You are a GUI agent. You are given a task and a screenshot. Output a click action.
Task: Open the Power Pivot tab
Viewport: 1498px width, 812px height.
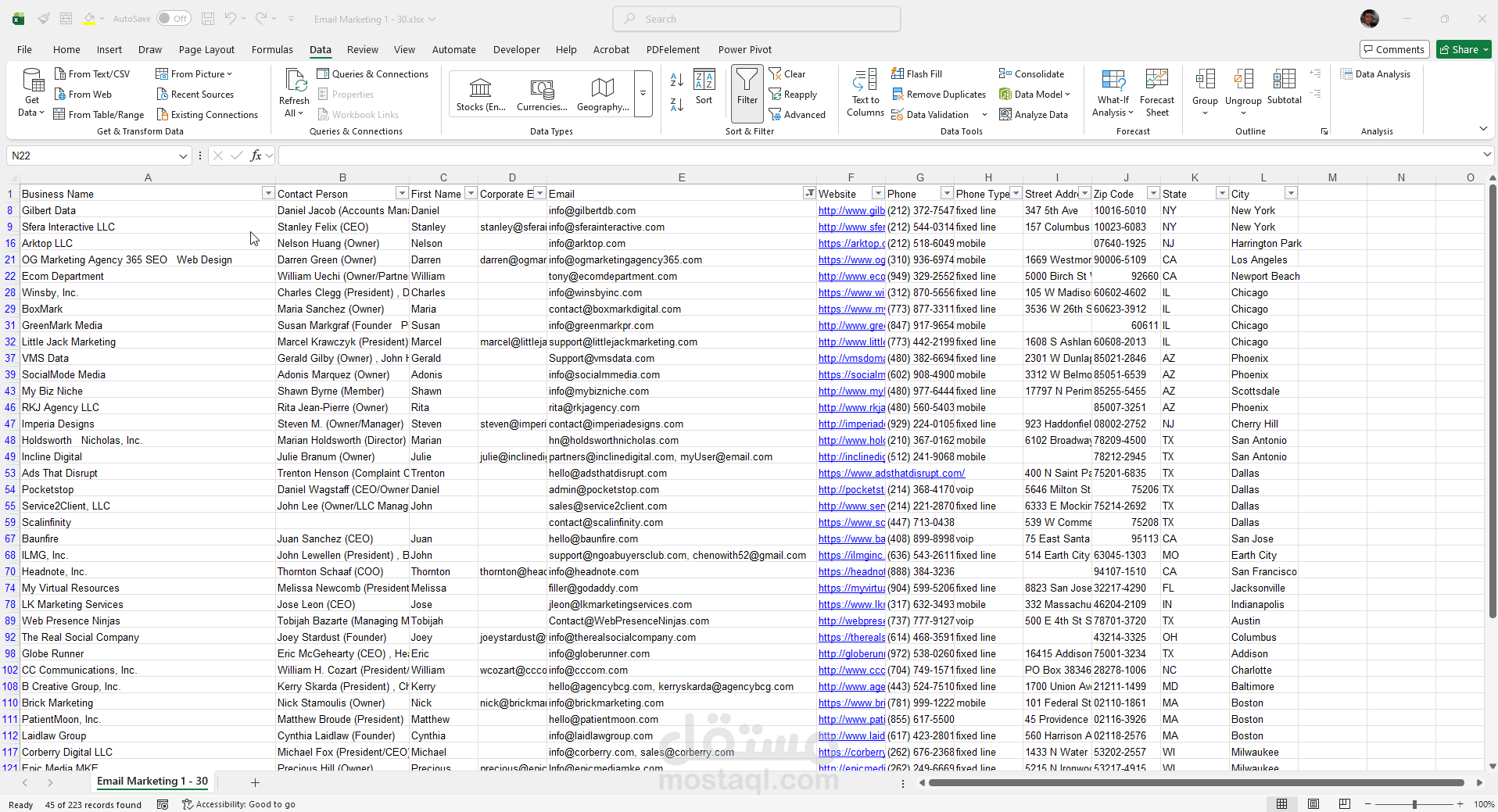(745, 49)
